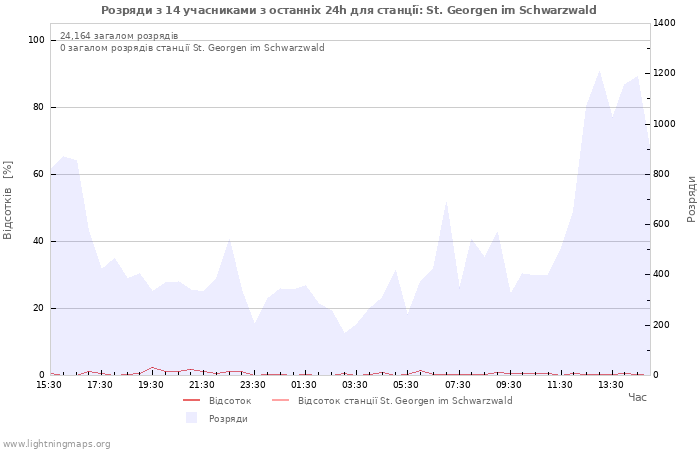Click the light red station percentage legend line
700x450 pixels.
pyautogui.click(x=280, y=401)
